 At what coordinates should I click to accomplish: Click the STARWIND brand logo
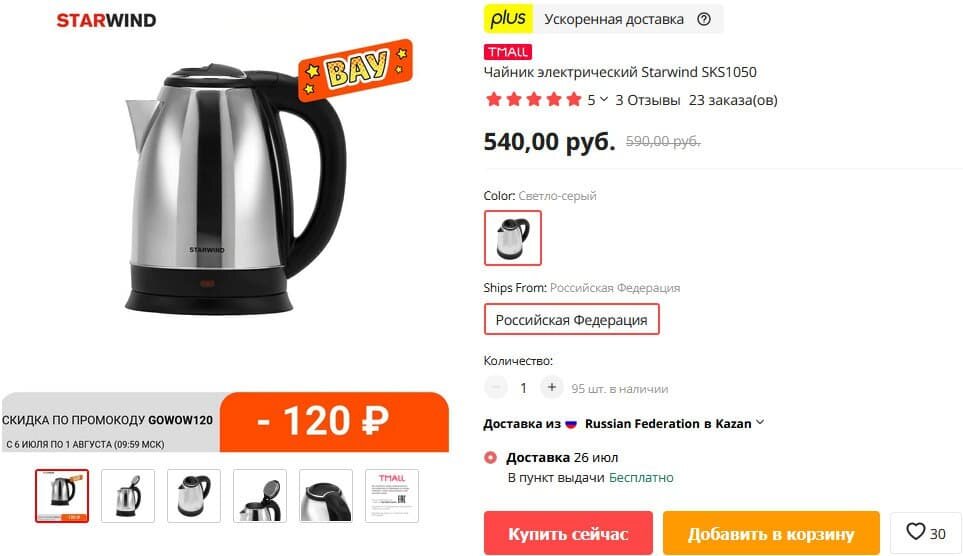[106, 20]
